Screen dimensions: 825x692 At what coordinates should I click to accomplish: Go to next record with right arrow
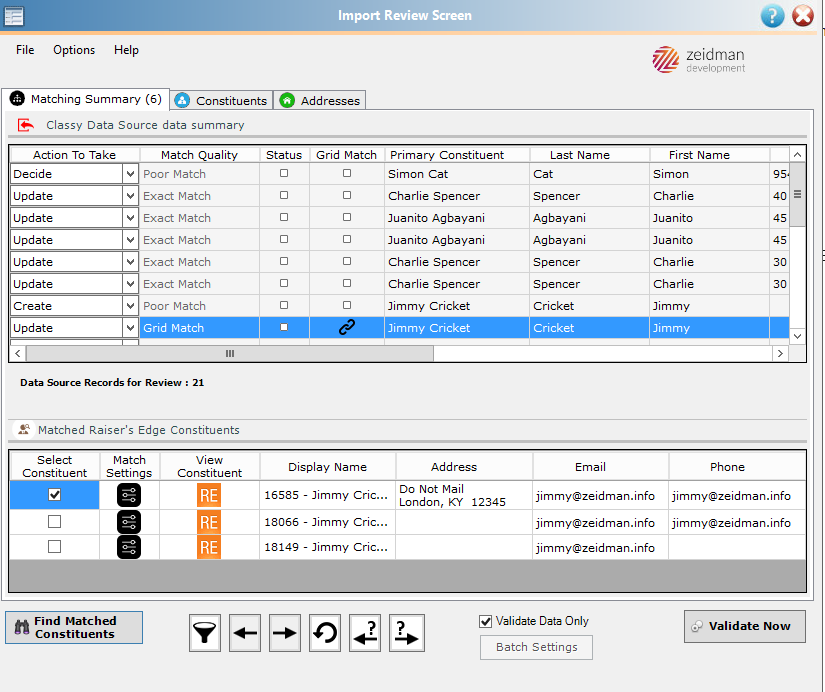(285, 633)
